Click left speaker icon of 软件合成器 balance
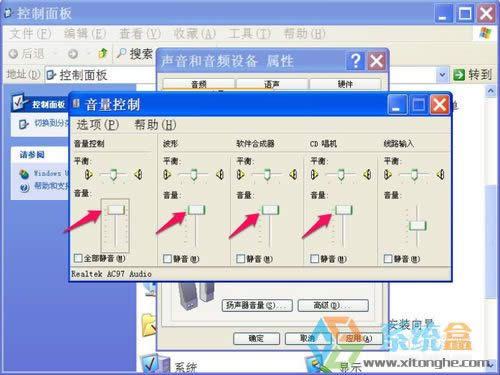Image resolution: width=500 pixels, height=375 pixels. tap(240, 175)
